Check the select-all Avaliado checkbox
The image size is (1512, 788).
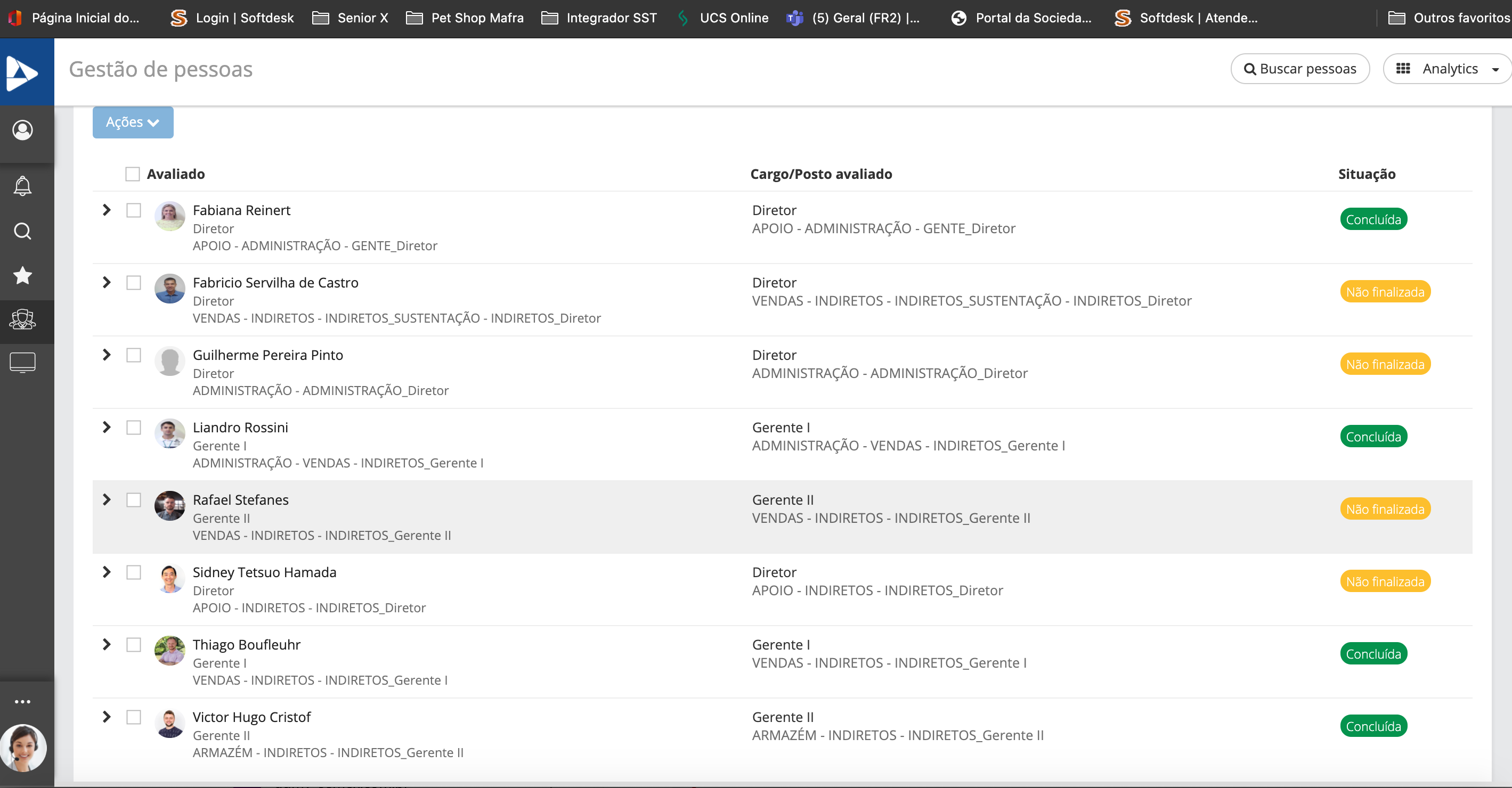(133, 174)
